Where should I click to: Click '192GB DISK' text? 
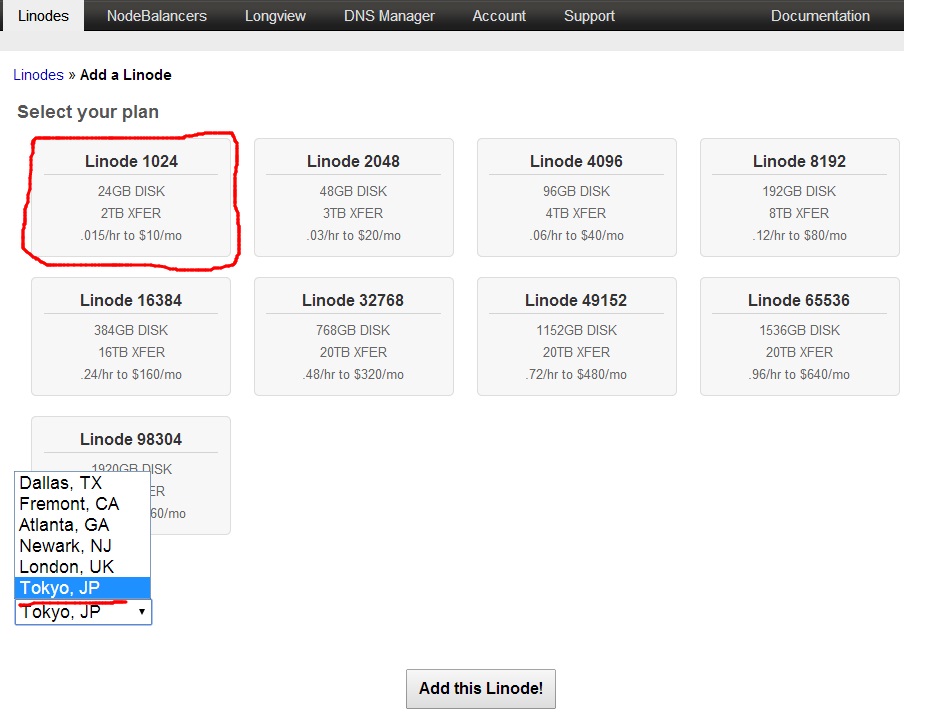[x=799, y=192]
